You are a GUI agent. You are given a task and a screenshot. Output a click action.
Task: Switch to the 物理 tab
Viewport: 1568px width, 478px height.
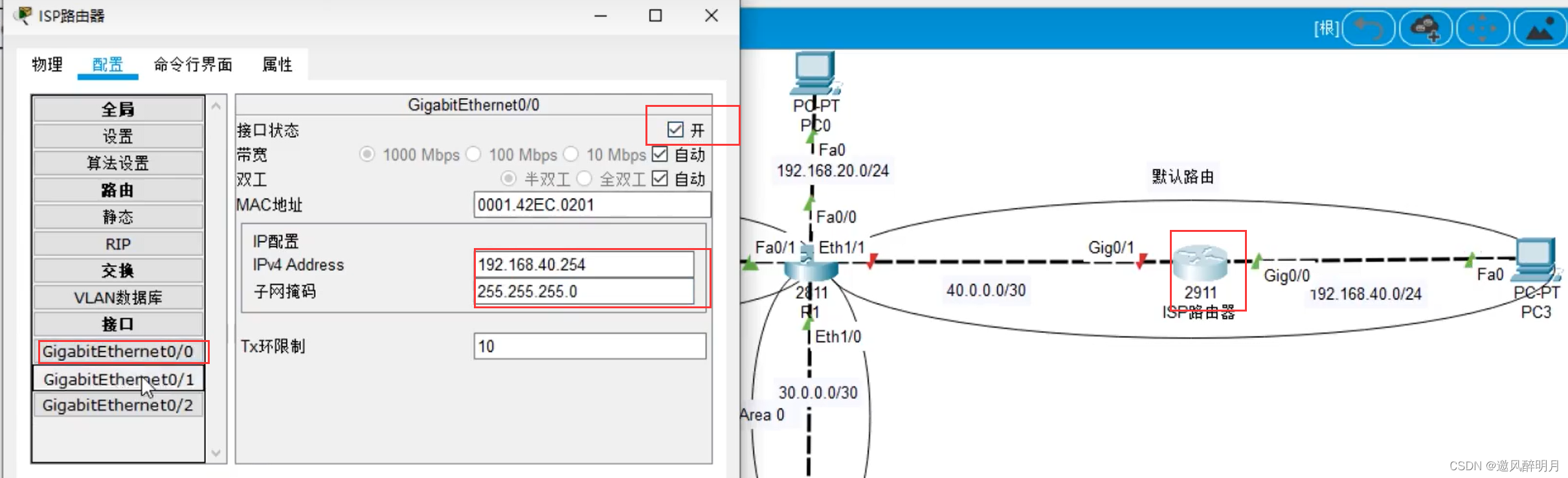coord(47,64)
